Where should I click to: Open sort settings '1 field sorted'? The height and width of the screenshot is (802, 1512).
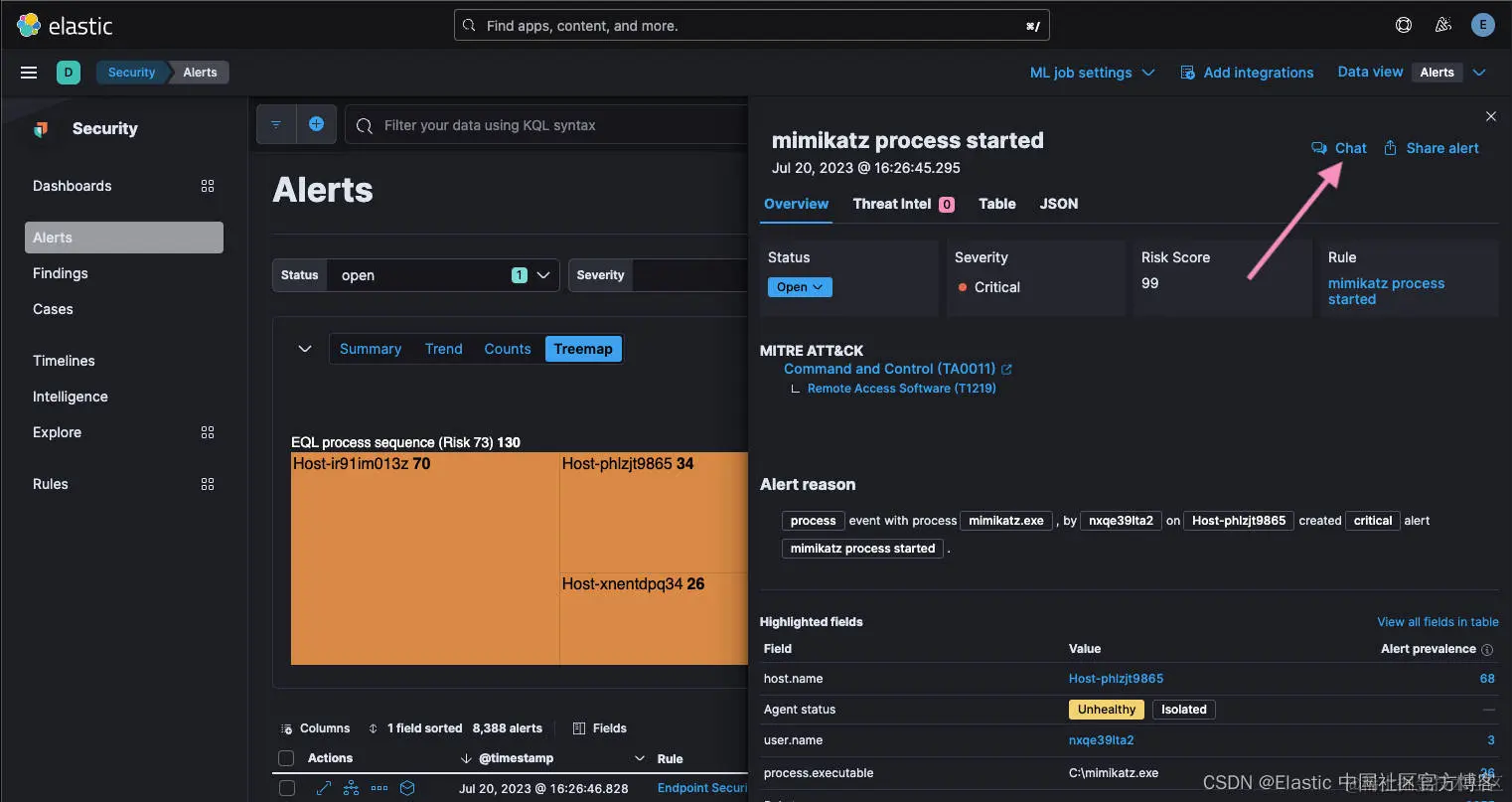[x=414, y=728]
